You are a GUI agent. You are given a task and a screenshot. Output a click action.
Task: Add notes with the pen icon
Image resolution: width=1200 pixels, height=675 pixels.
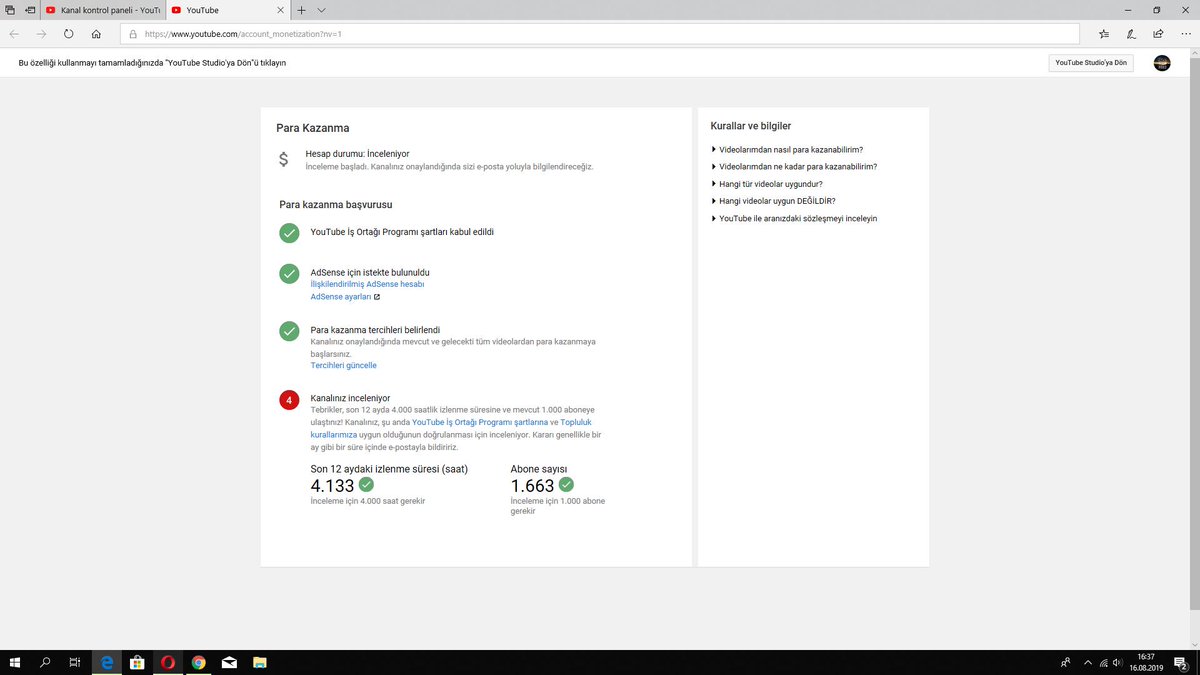[x=1130, y=33]
